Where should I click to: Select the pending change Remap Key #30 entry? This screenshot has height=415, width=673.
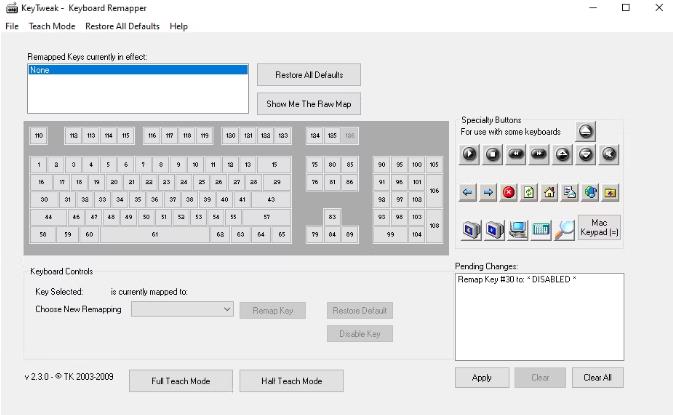click(x=517, y=279)
